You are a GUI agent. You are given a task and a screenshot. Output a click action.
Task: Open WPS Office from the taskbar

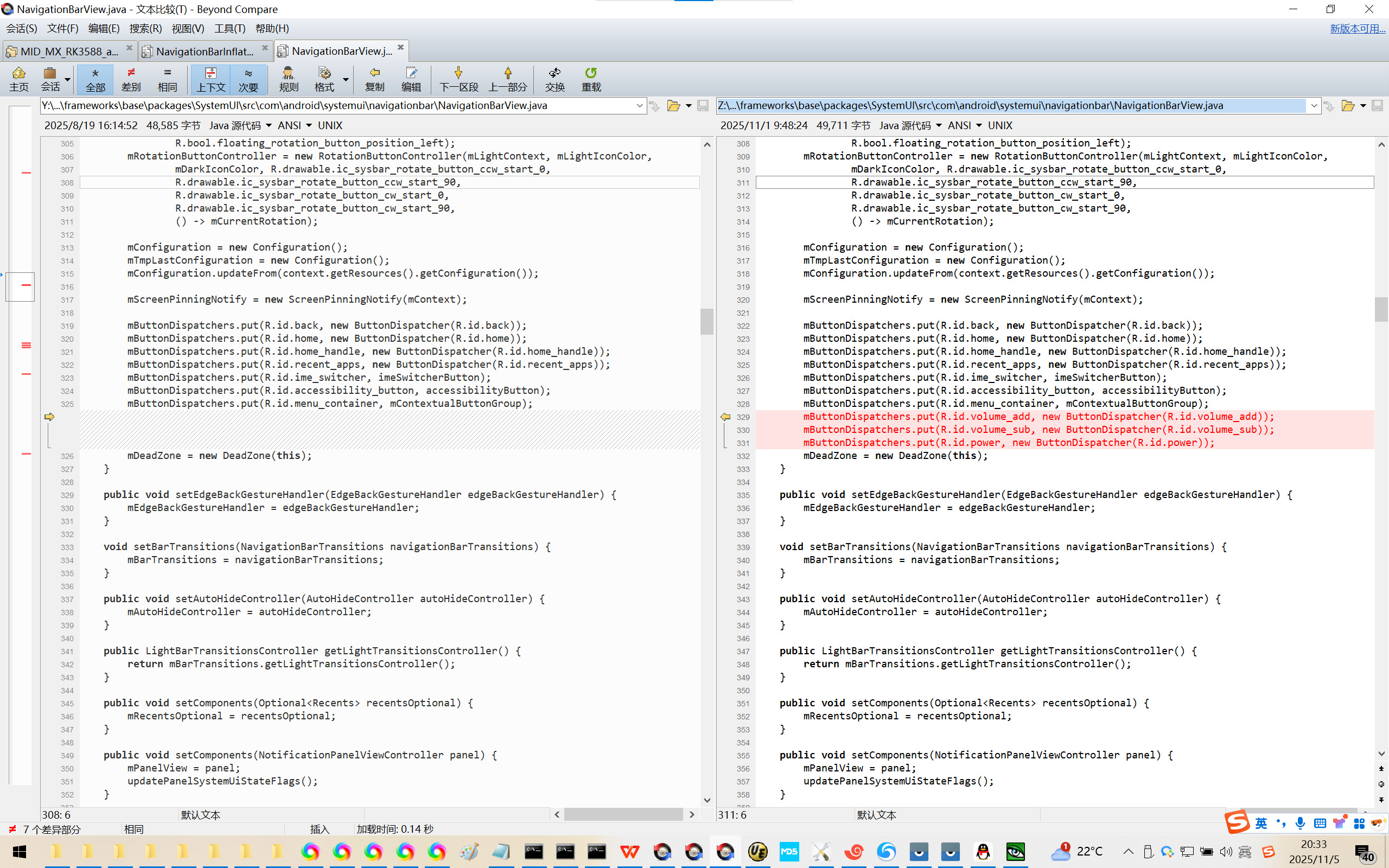(629, 851)
